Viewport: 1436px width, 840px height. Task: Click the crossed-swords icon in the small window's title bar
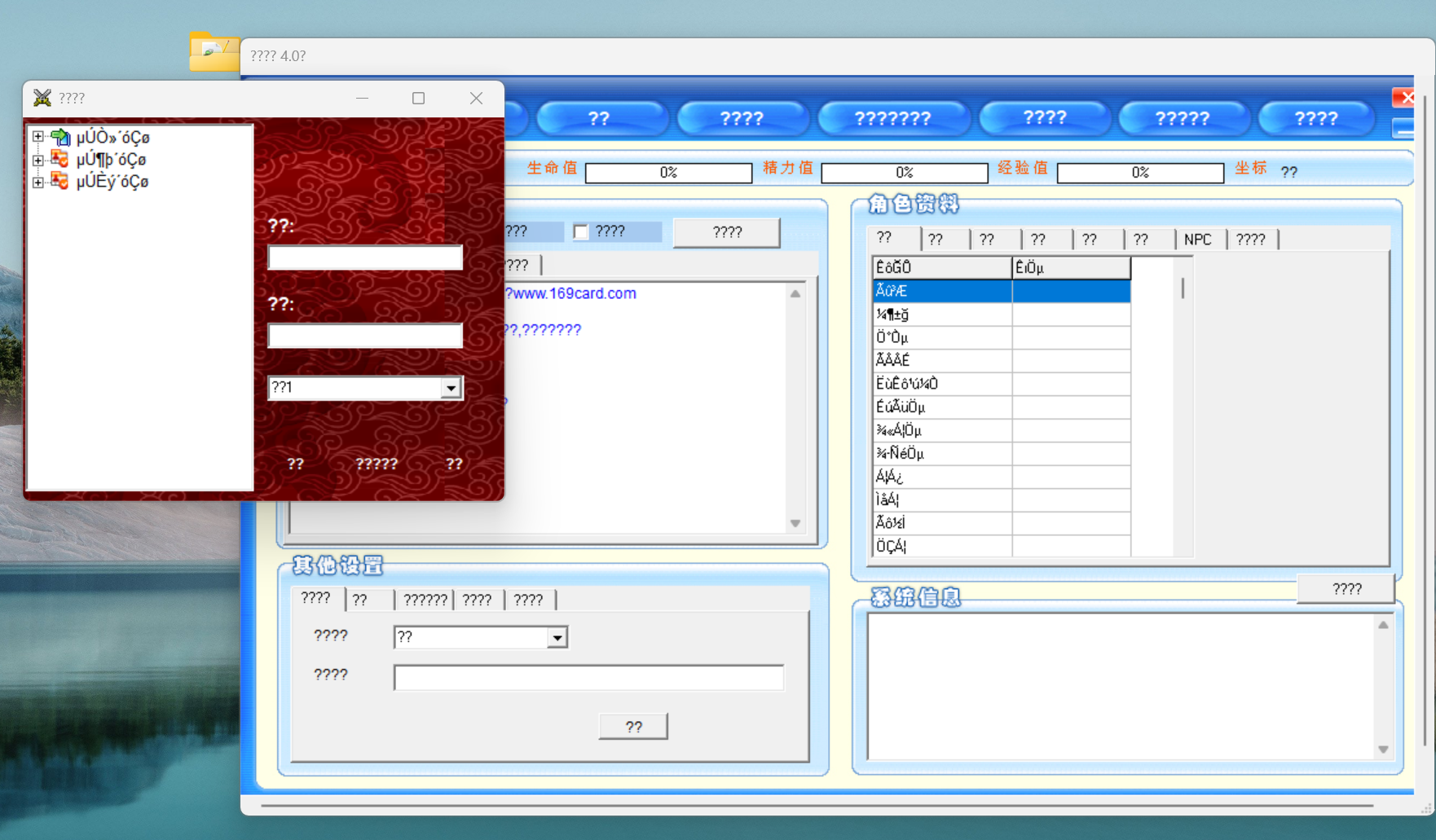(42, 98)
